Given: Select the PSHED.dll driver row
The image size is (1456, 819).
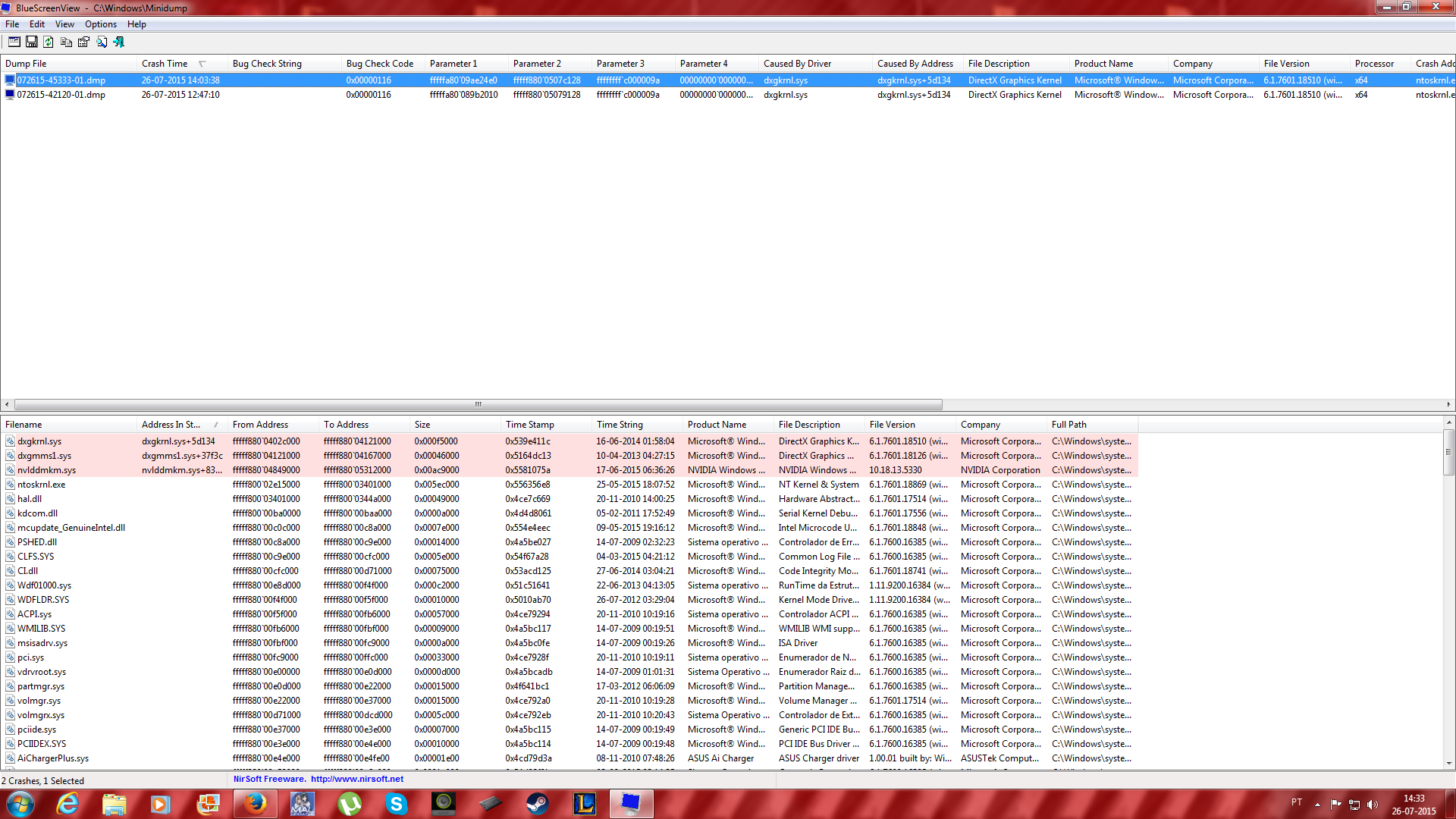Looking at the screenshot, I should click(x=569, y=542).
